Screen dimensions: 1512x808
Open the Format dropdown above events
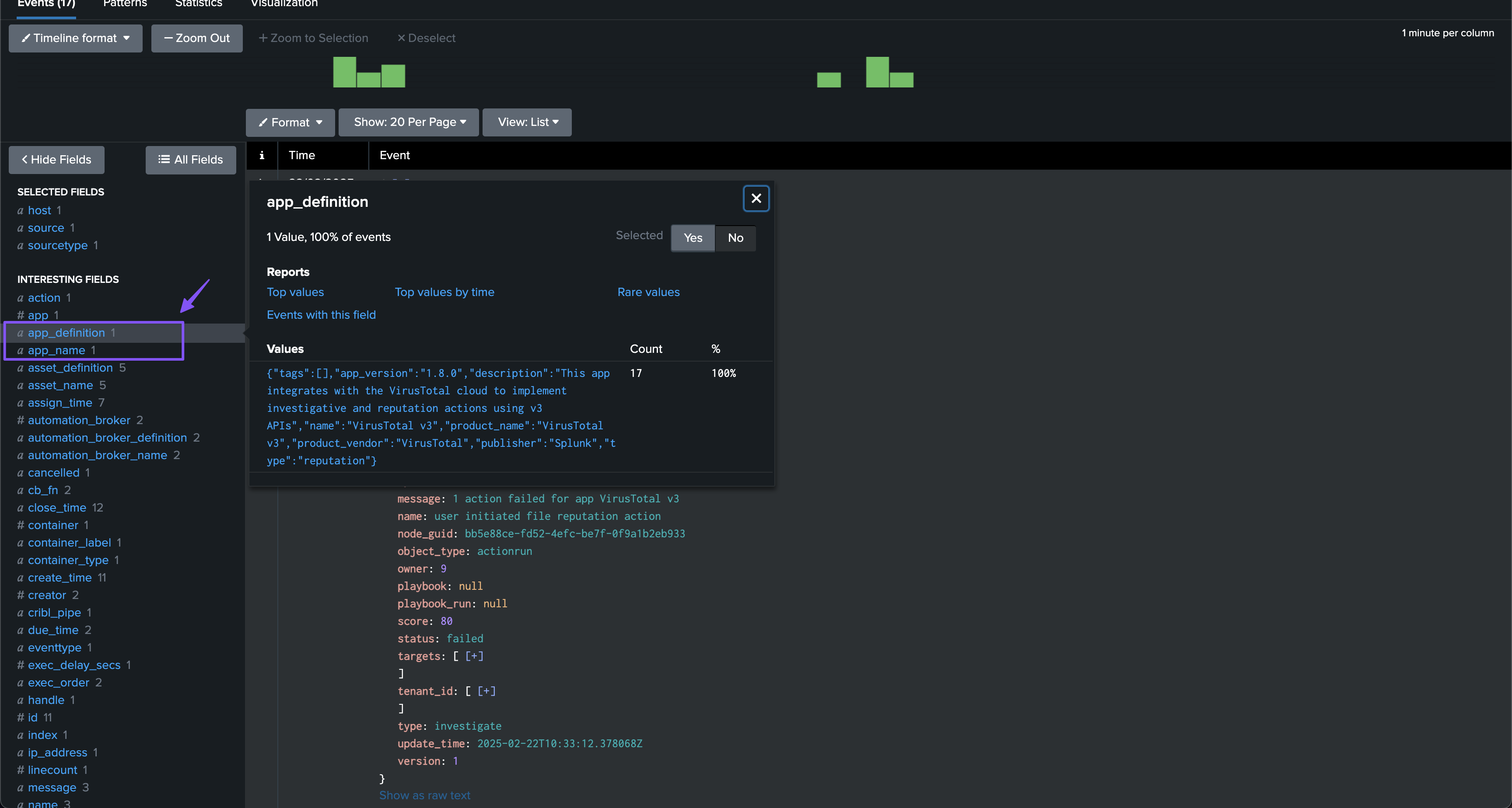[x=290, y=122]
